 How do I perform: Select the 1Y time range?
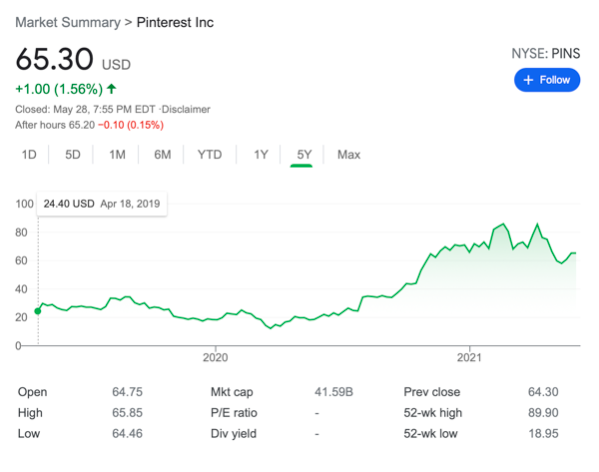pyautogui.click(x=261, y=155)
